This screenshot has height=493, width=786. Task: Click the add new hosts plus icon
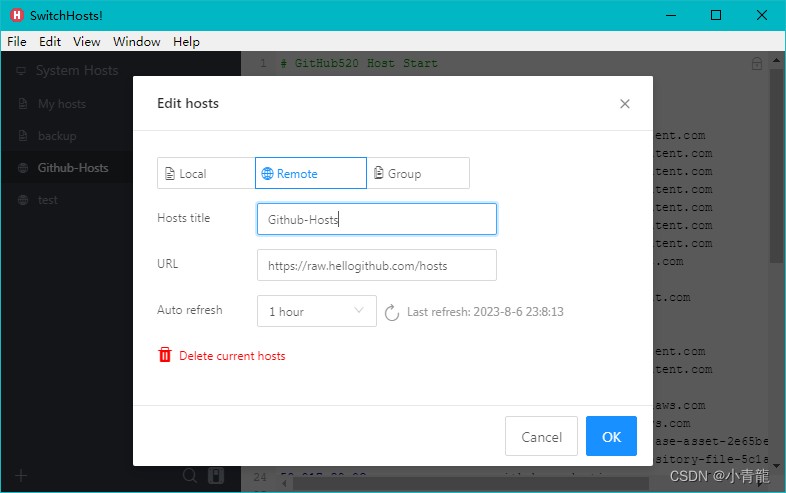click(21, 476)
